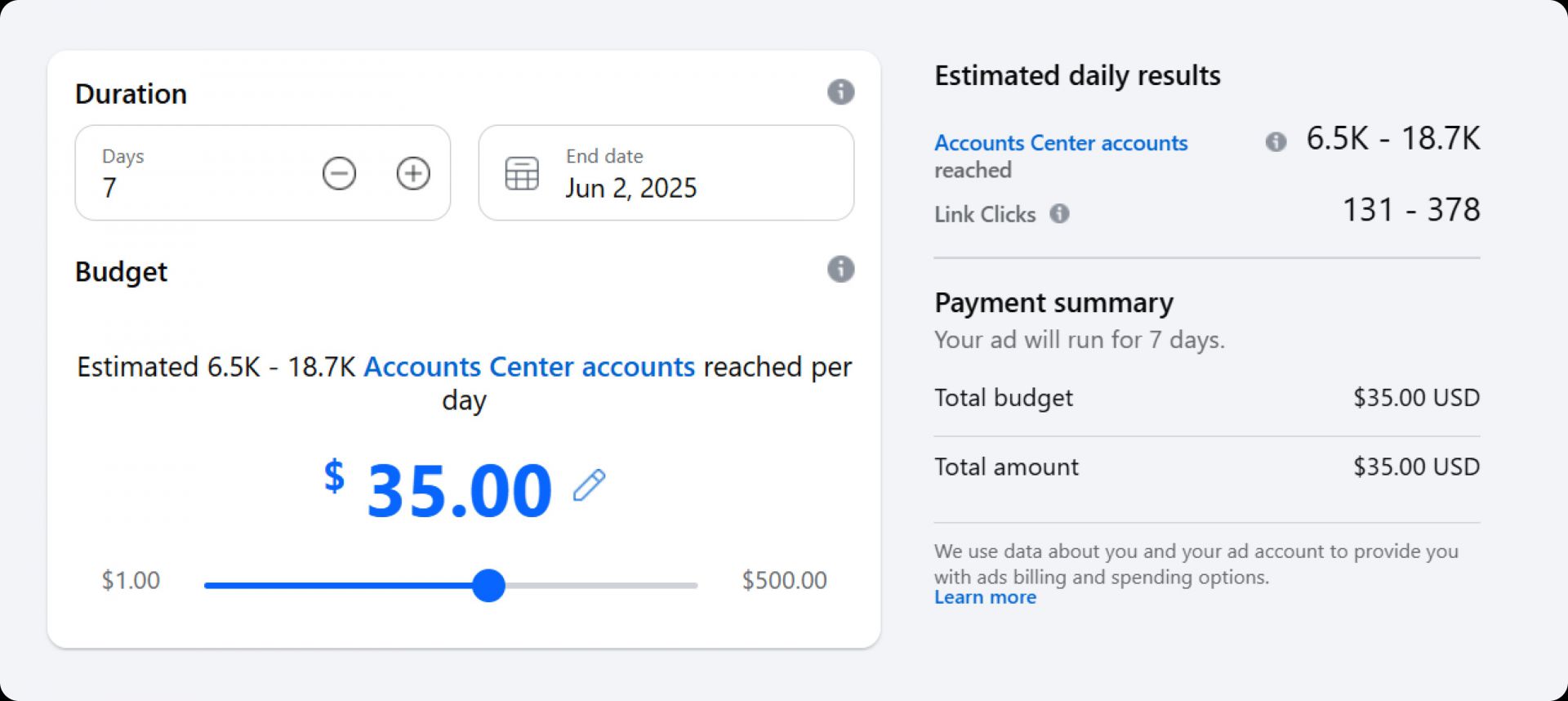1568x701 pixels.
Task: Click the large $35.00 budget amount
Action: [459, 490]
